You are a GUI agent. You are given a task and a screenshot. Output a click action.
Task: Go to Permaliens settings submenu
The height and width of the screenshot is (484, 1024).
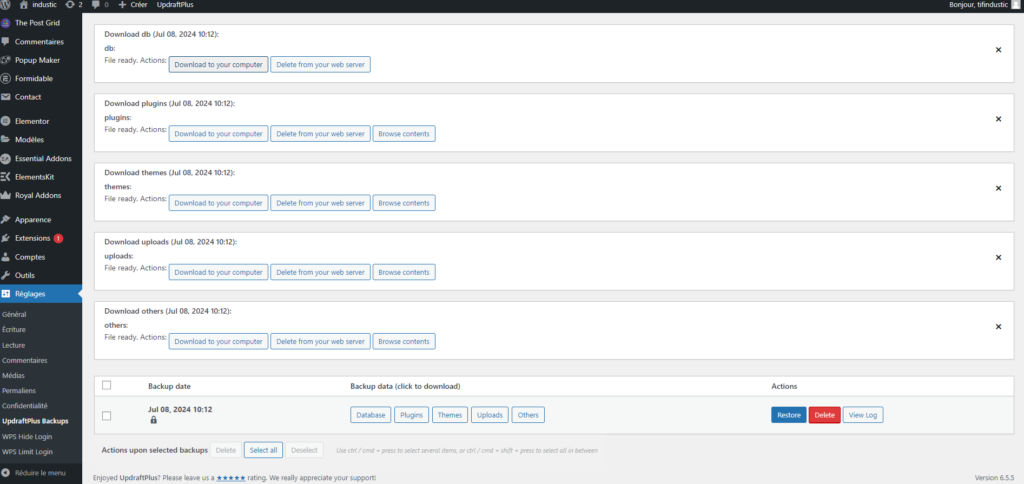pyautogui.click(x=19, y=390)
